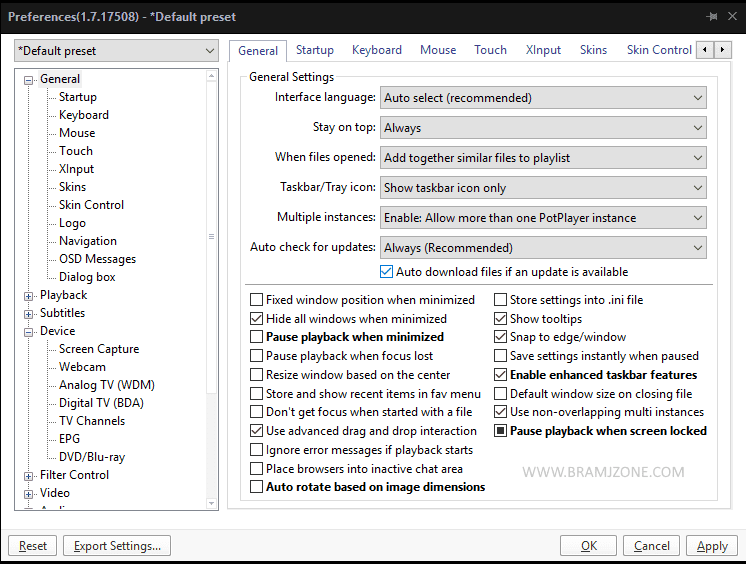This screenshot has width=746, height=564.
Task: Click the Cancel button
Action: tap(651, 545)
